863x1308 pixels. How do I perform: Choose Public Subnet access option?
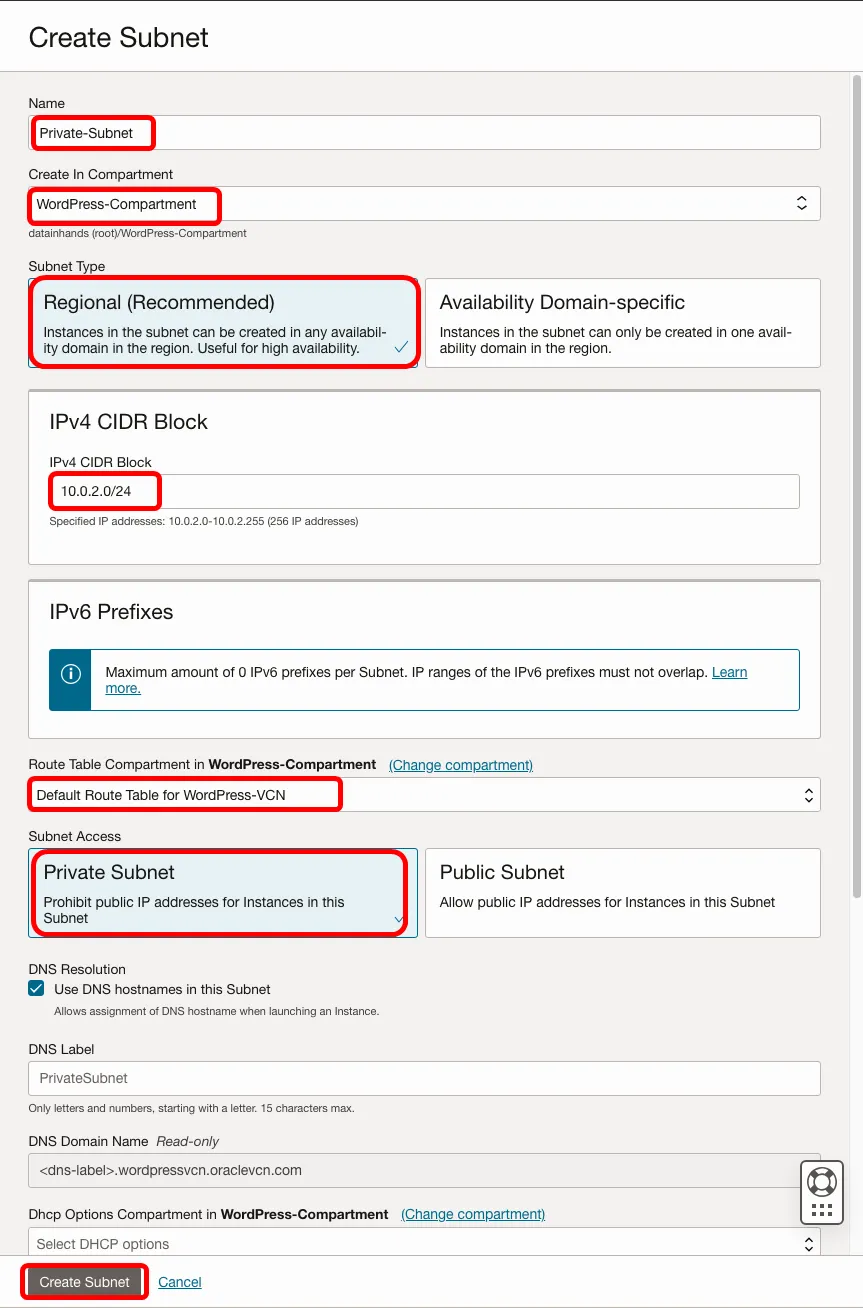coord(622,892)
